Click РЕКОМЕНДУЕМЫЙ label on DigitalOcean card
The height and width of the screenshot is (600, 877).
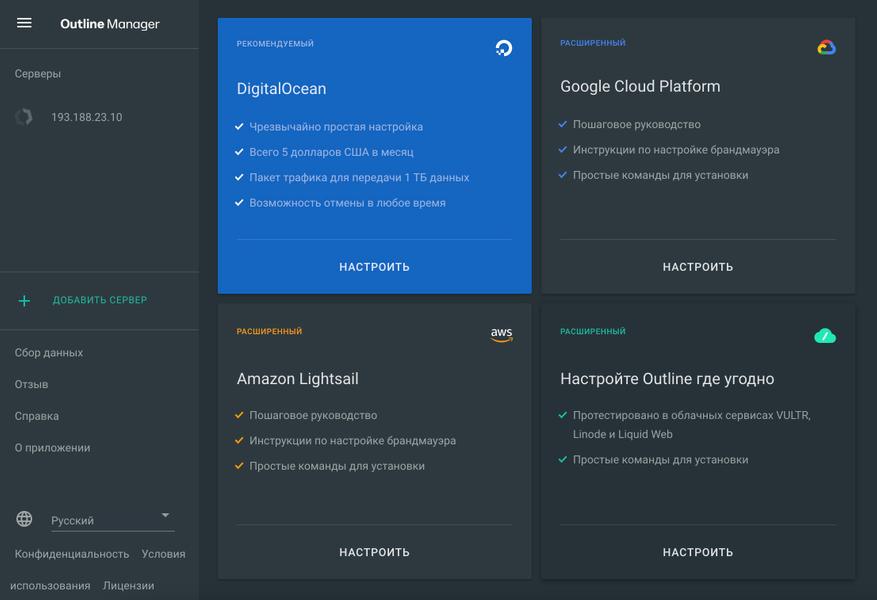[275, 44]
